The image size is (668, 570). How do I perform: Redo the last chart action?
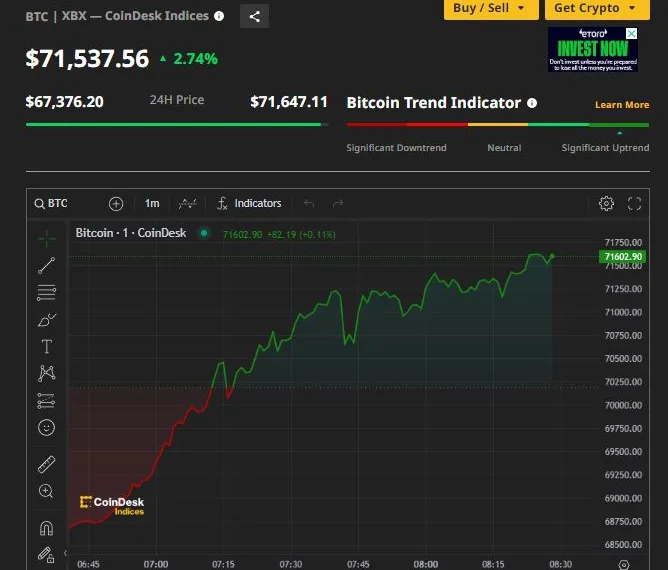pyautogui.click(x=338, y=204)
